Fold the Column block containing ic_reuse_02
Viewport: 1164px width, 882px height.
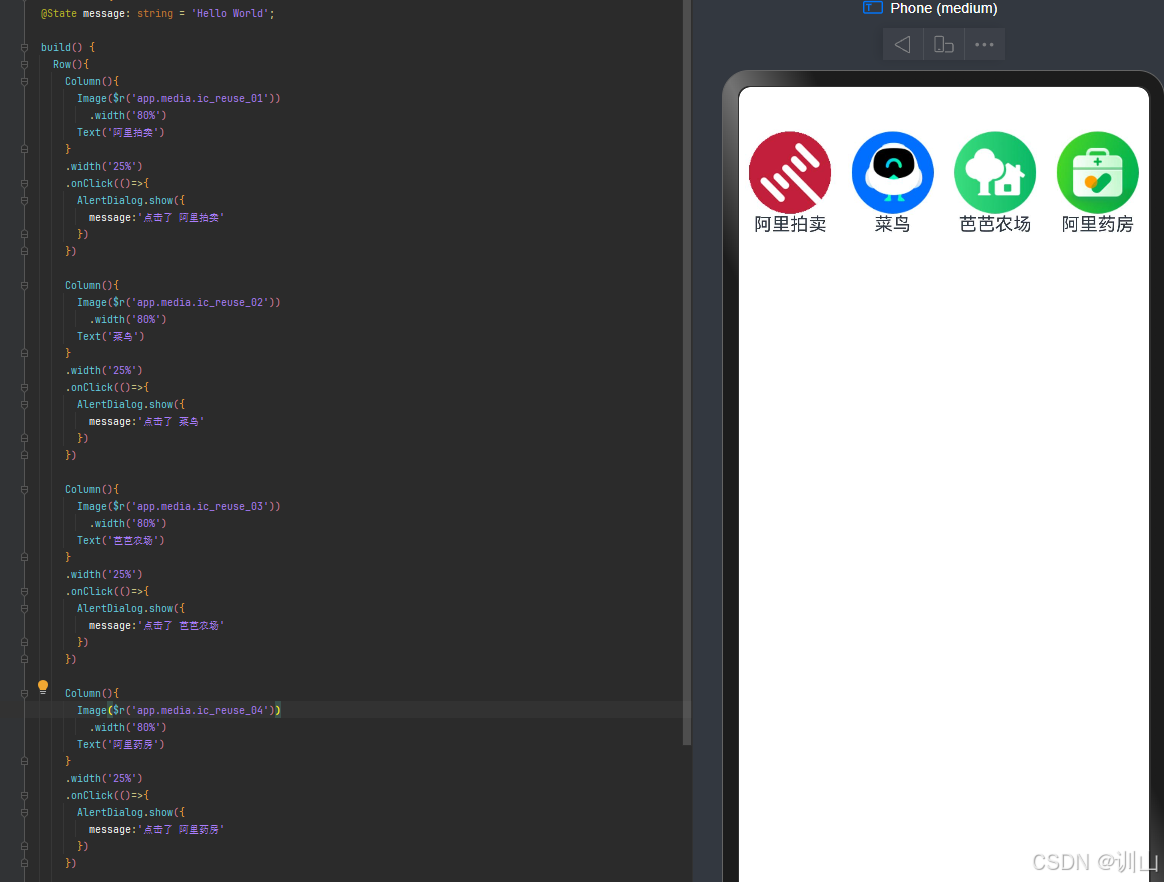click(x=24, y=285)
